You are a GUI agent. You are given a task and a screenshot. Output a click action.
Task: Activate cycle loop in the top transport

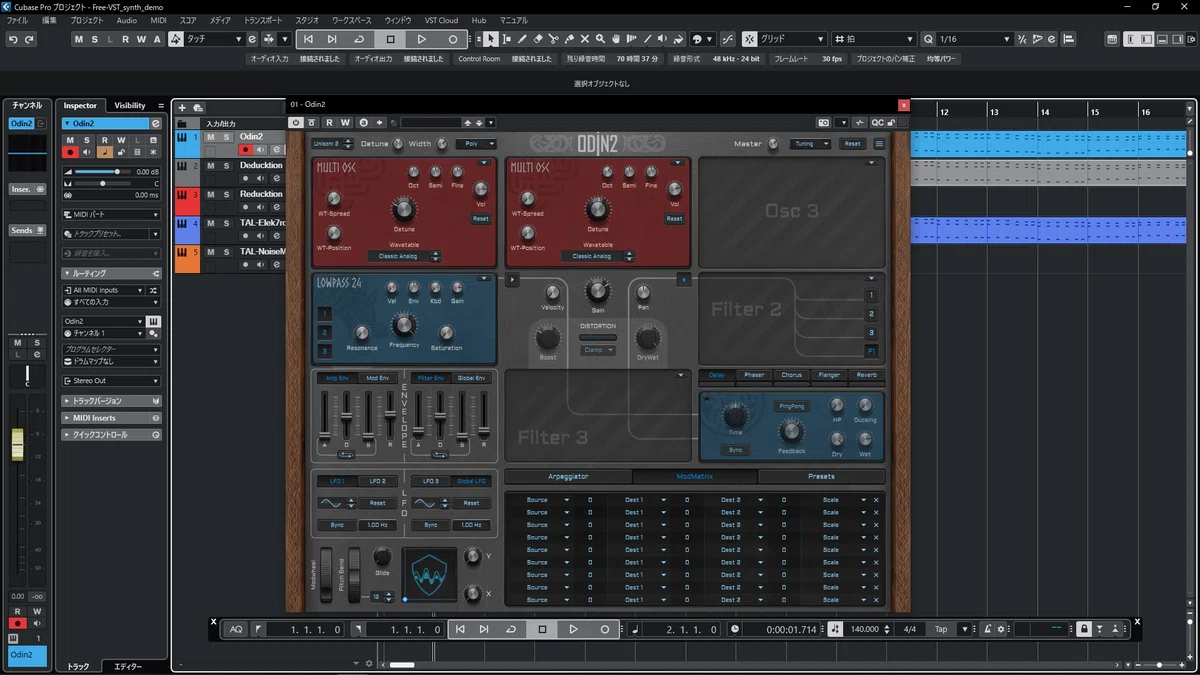[359, 39]
